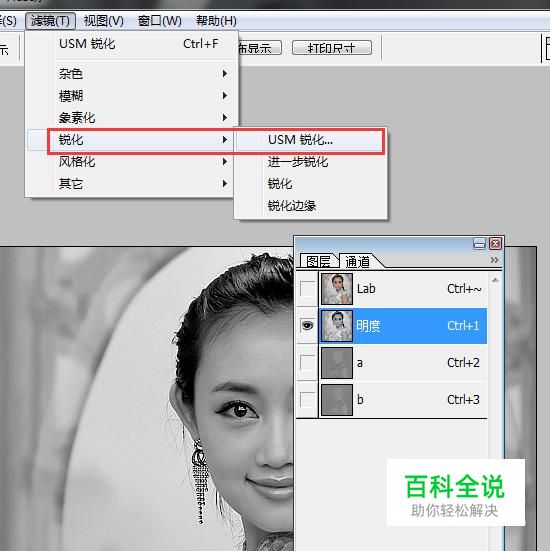Select 锐化边缘 in the submenu
This screenshot has width=550, height=551.
click(x=311, y=206)
